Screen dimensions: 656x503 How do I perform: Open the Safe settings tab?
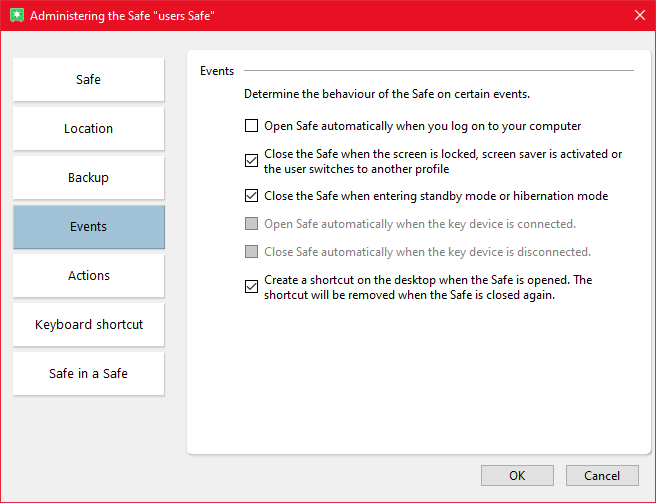[89, 80]
